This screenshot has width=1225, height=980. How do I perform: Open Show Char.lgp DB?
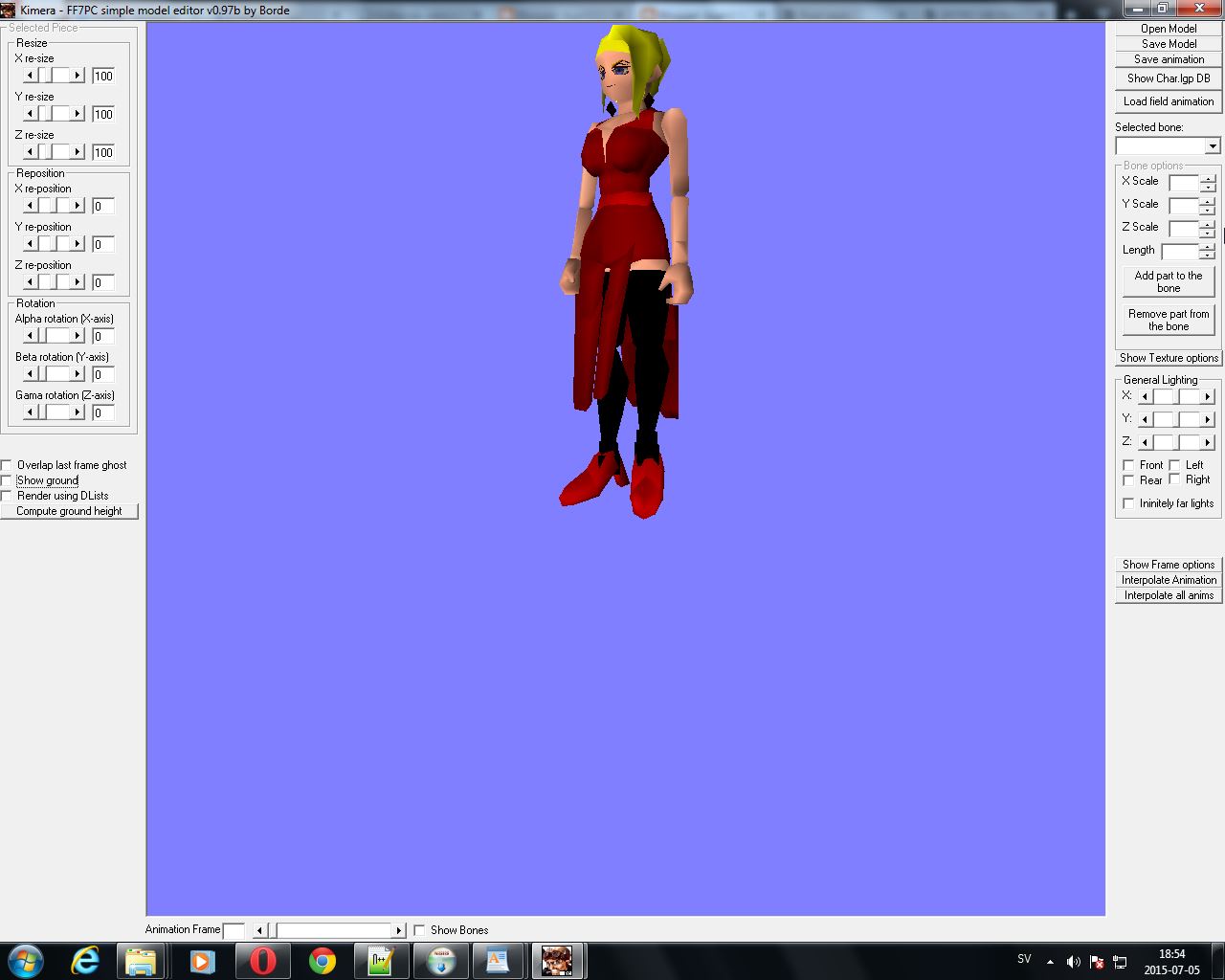pos(1169,78)
